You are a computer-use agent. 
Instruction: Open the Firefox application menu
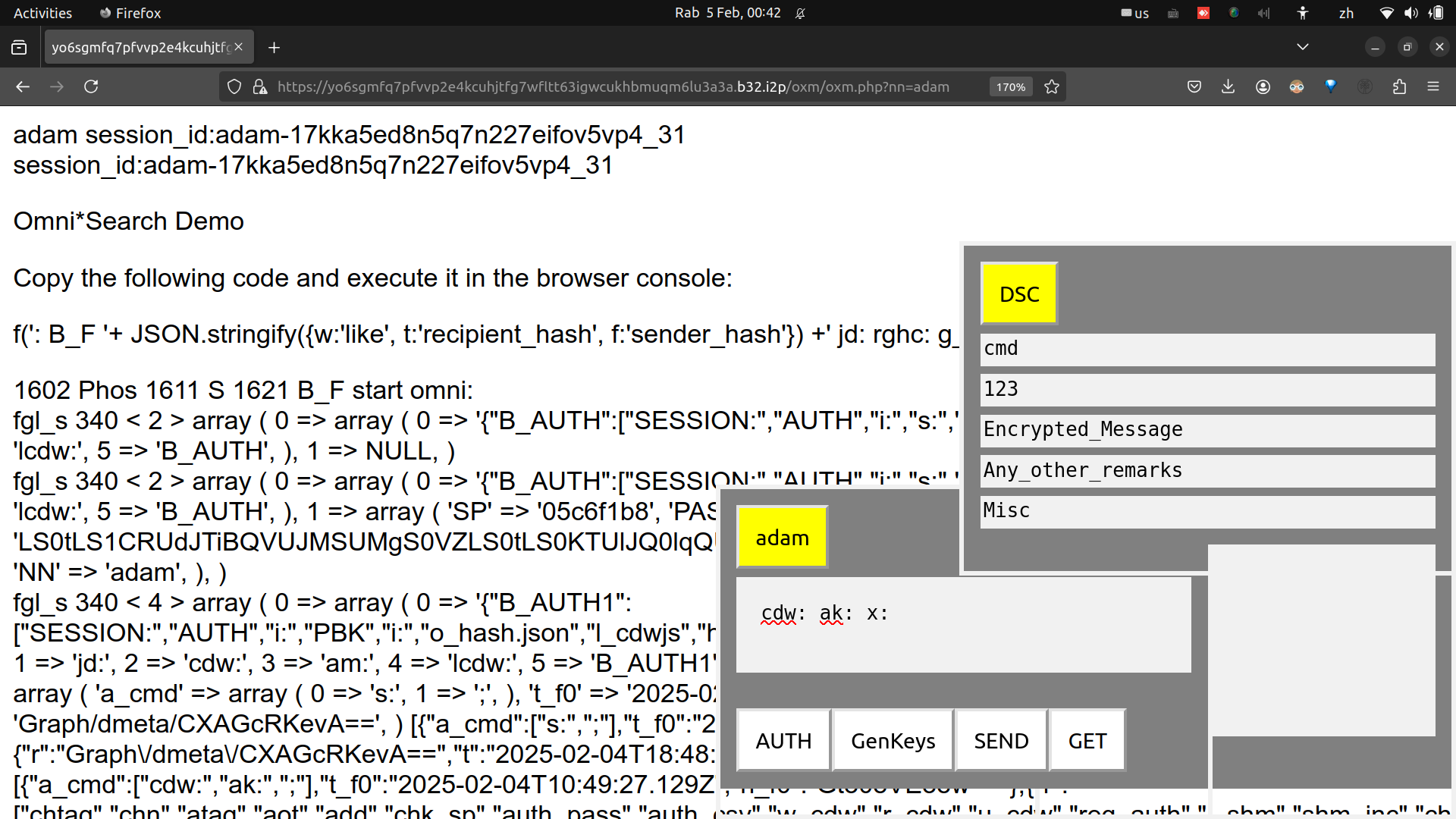pos(1433,86)
